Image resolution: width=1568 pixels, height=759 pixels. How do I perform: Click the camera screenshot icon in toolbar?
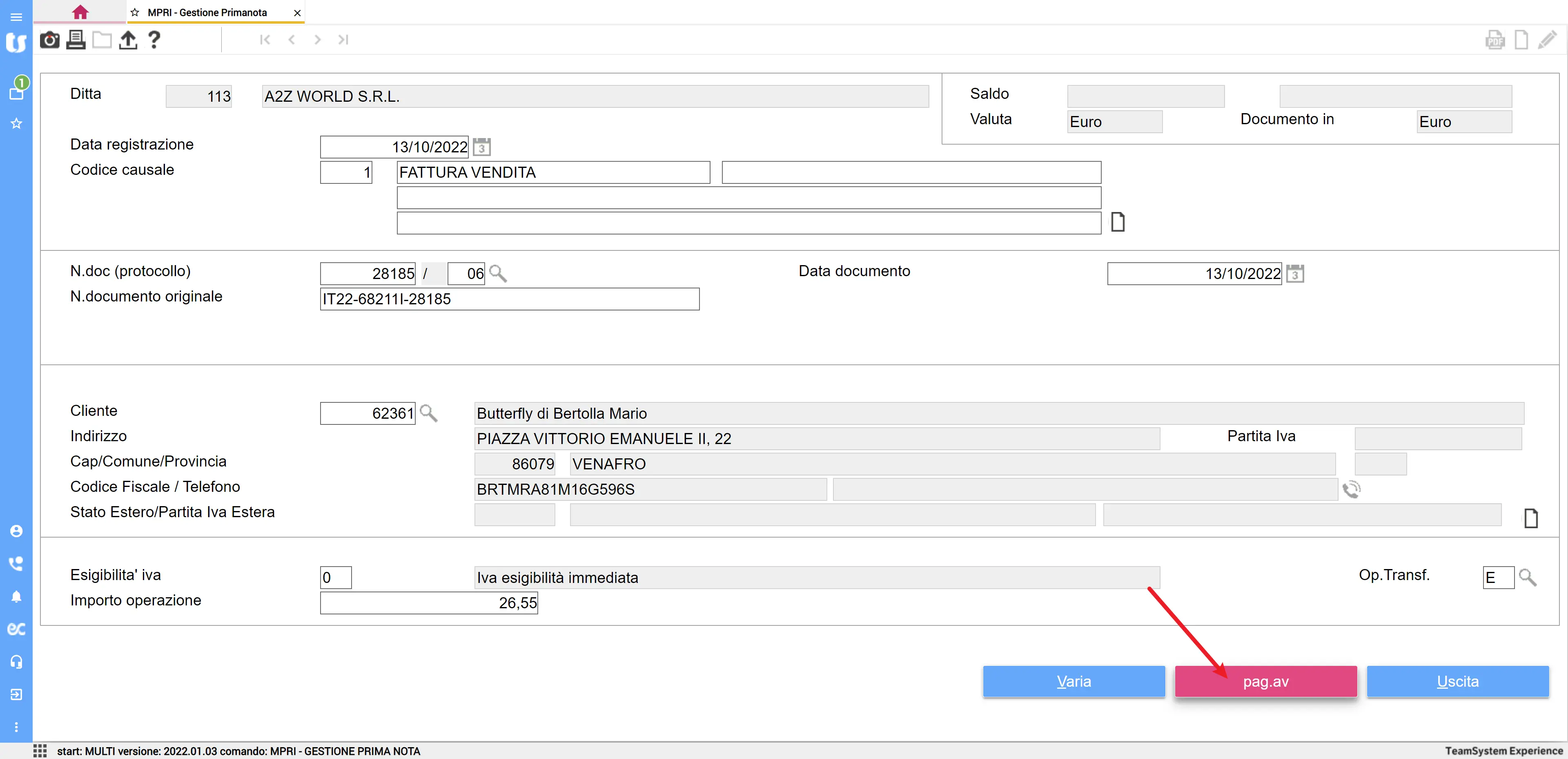pyautogui.click(x=49, y=40)
